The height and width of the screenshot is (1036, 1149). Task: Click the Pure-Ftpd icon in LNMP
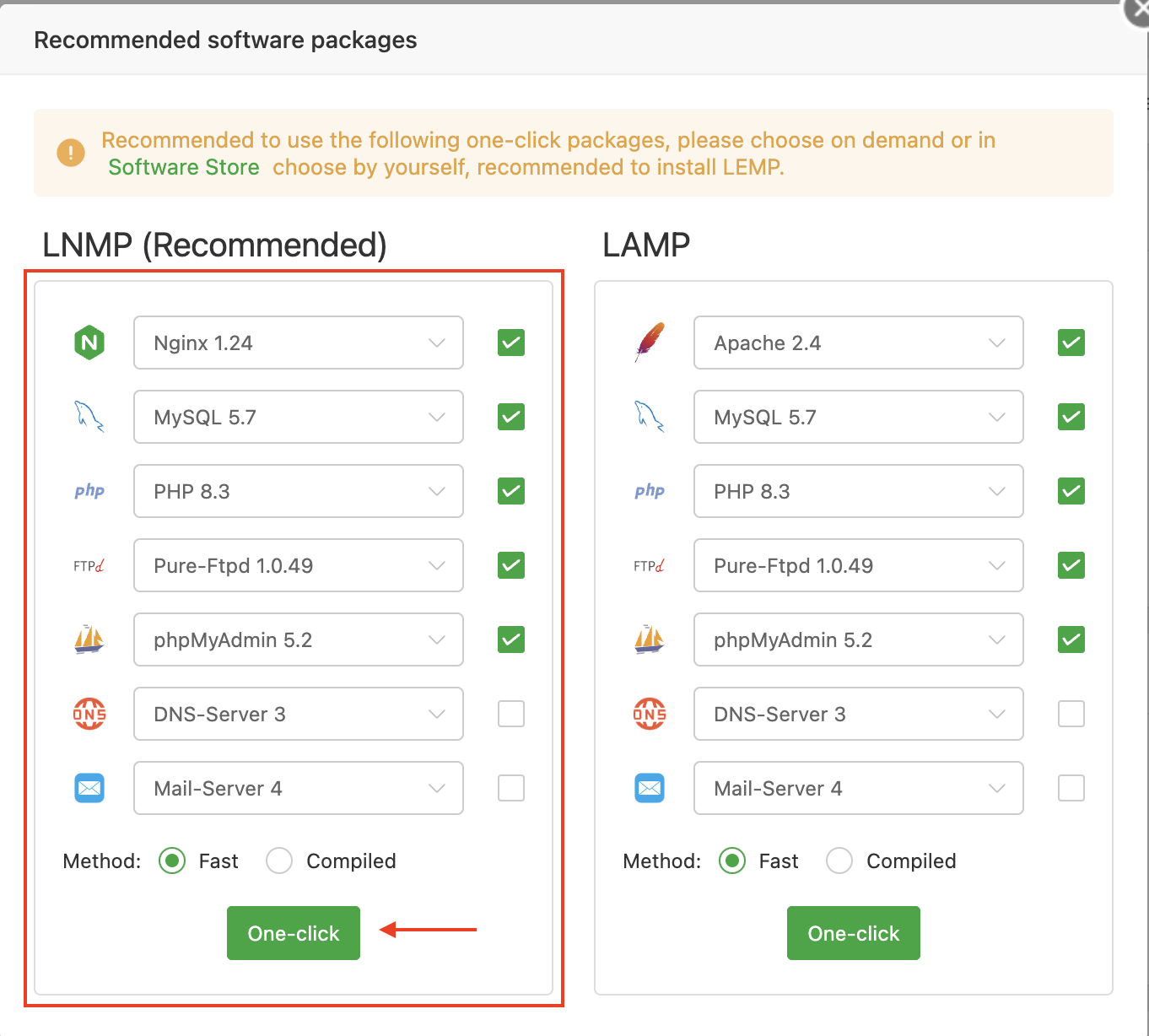89,565
